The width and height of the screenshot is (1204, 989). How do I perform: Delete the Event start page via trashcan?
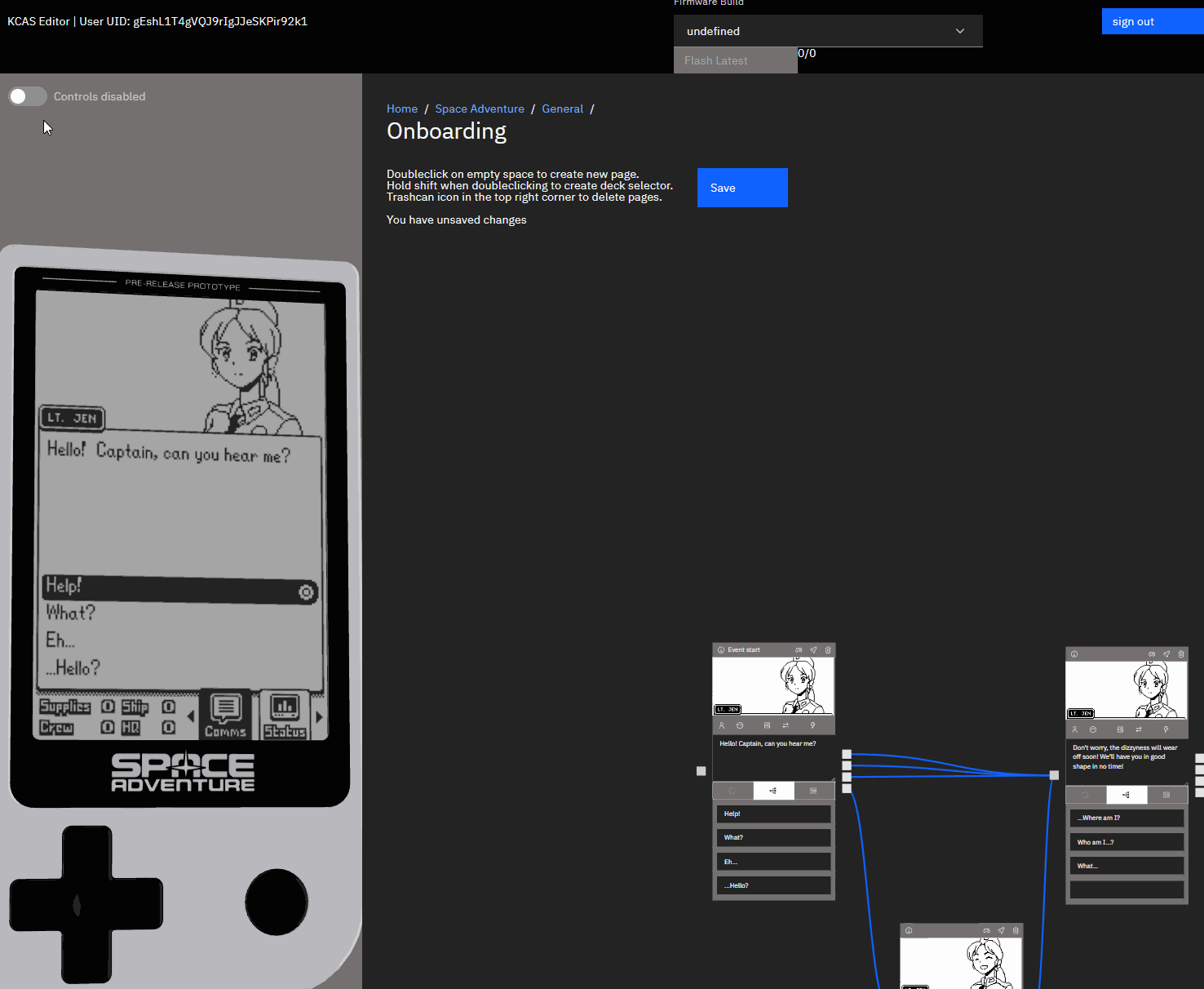[x=828, y=650]
